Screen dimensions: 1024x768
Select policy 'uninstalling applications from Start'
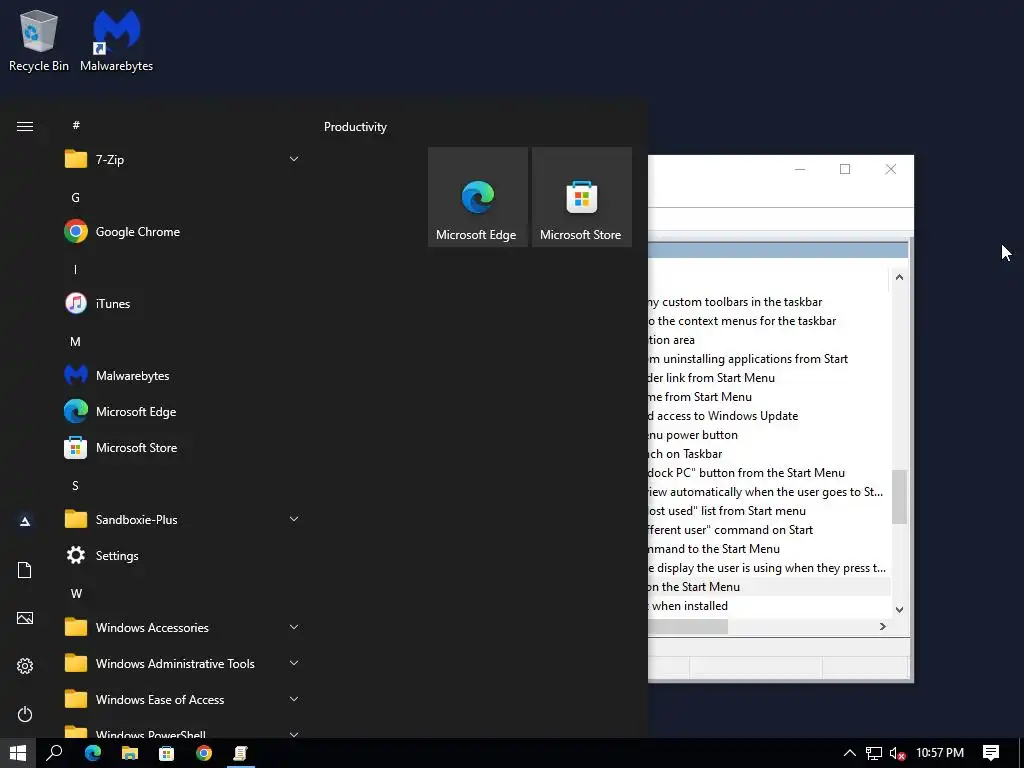pos(768,359)
